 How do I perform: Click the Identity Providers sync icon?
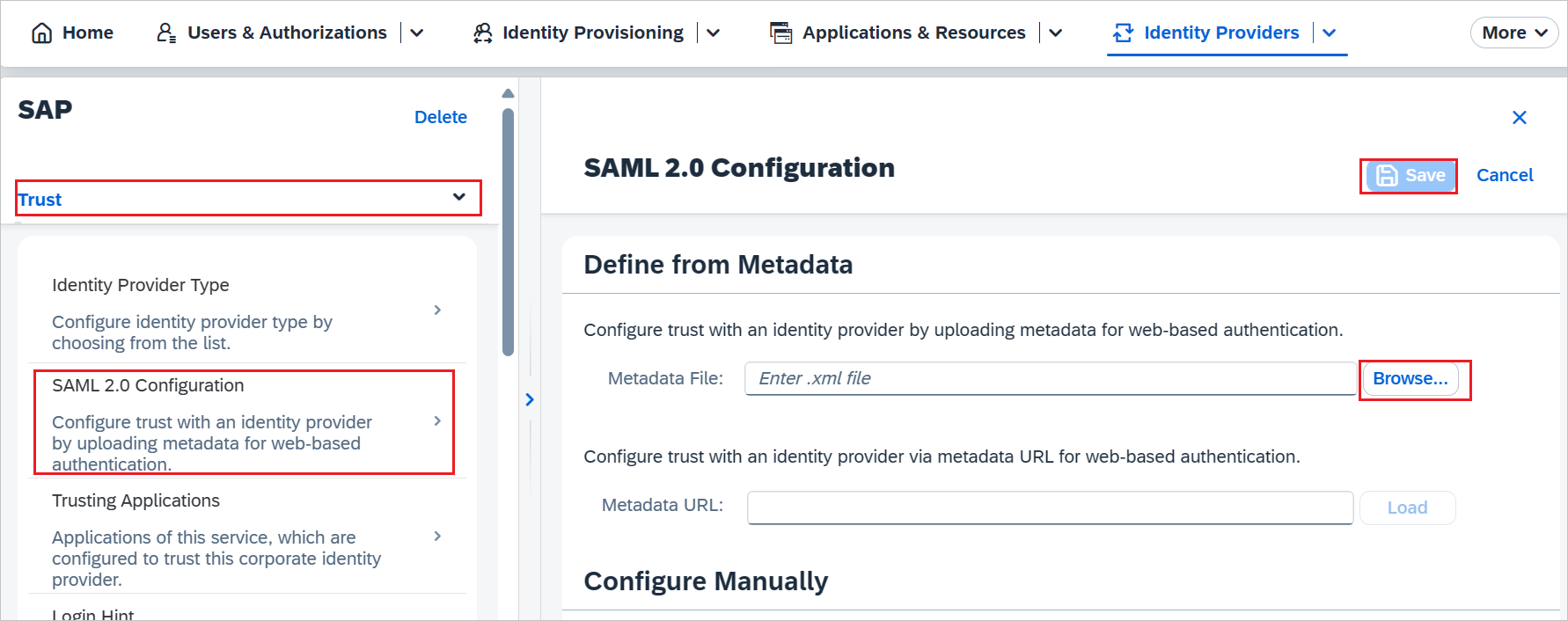point(1123,33)
